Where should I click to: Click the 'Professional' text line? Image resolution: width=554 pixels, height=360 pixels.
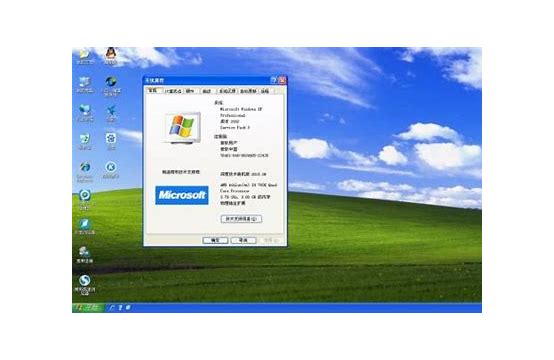pyautogui.click(x=232, y=116)
